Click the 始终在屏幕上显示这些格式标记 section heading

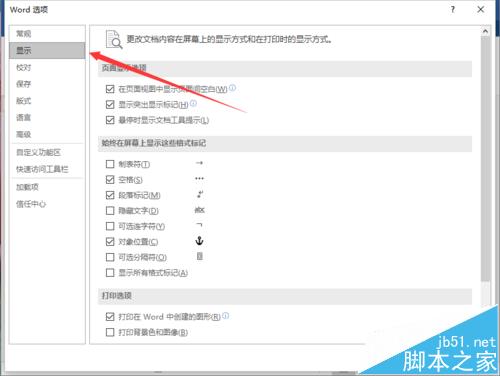coord(154,143)
